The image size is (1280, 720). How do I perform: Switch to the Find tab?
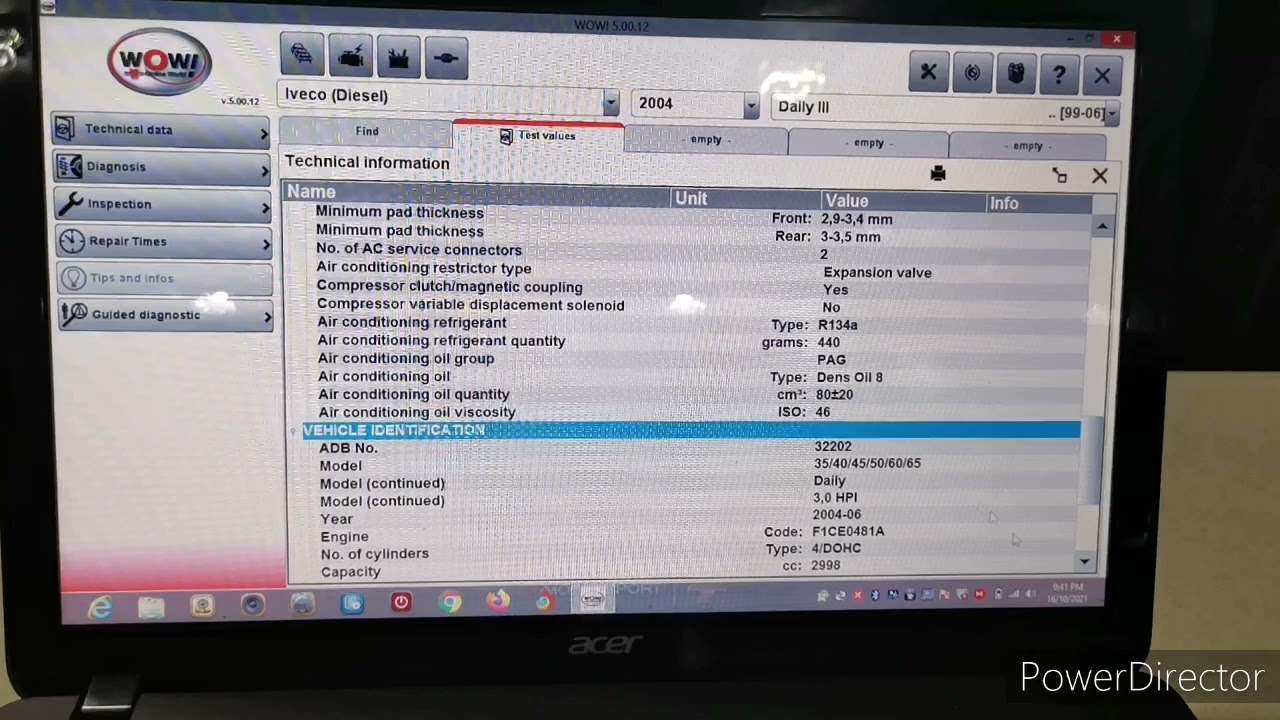coord(367,131)
